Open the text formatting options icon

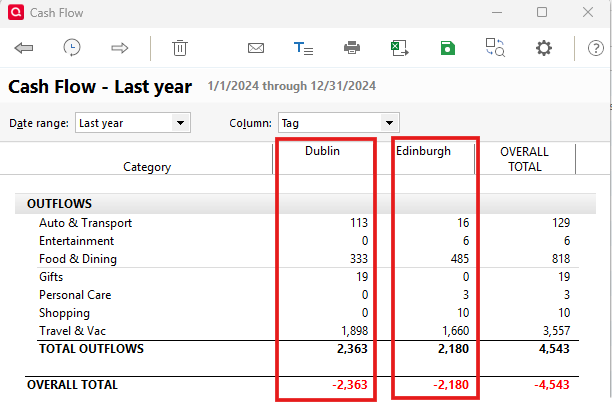tap(303, 48)
